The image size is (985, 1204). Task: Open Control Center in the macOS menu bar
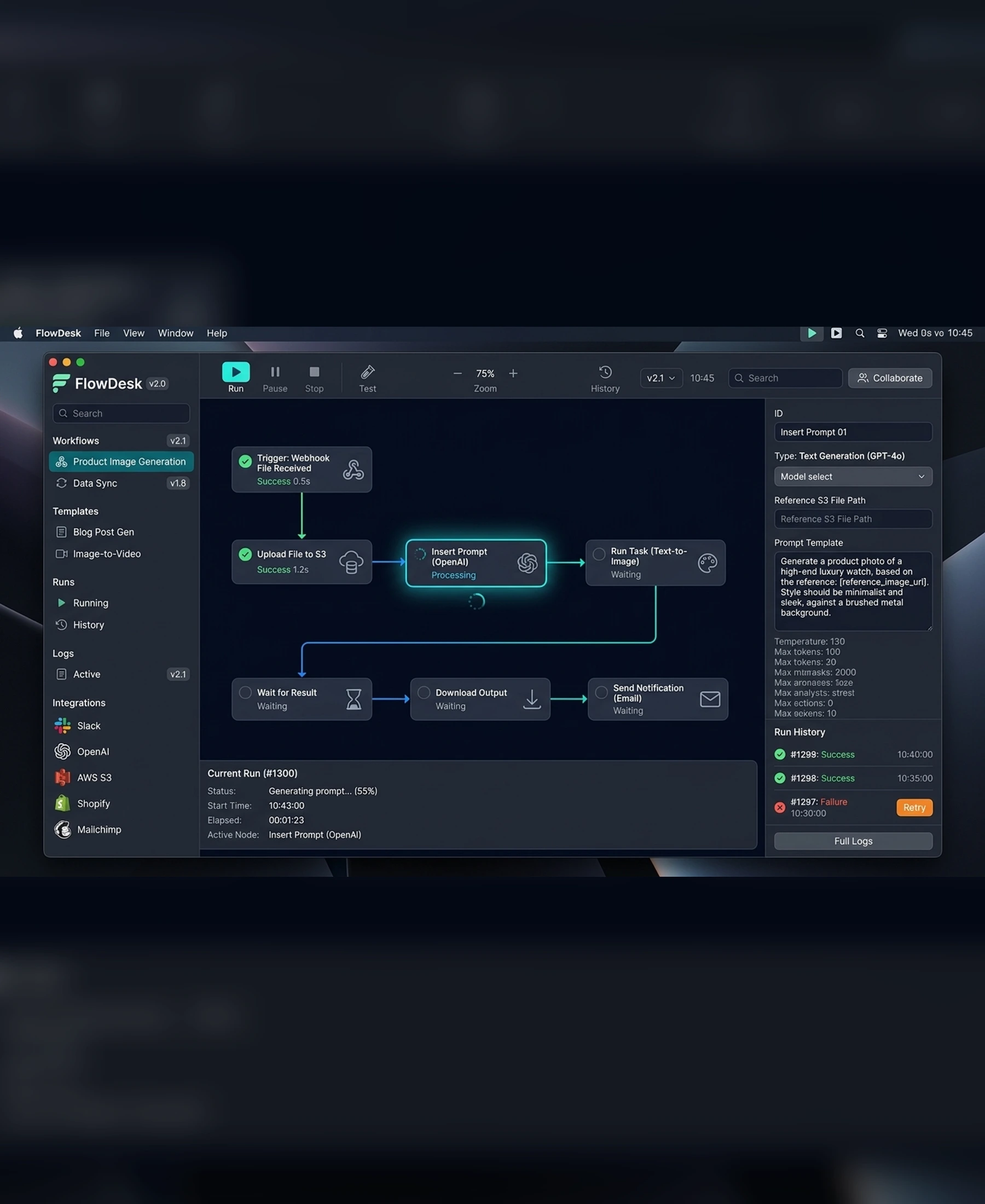882,333
